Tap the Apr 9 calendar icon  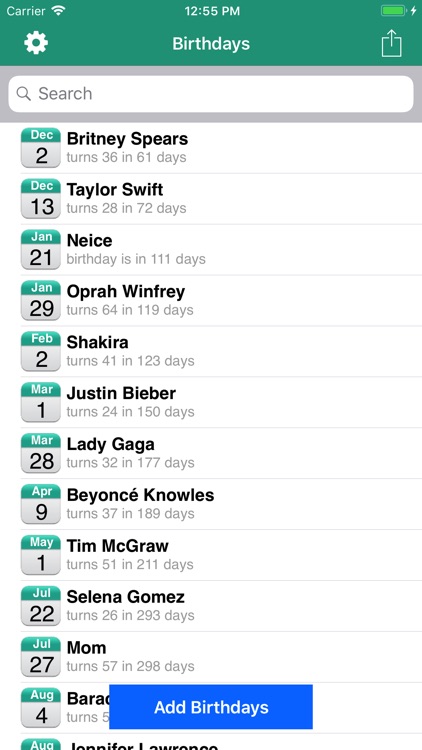(41, 504)
